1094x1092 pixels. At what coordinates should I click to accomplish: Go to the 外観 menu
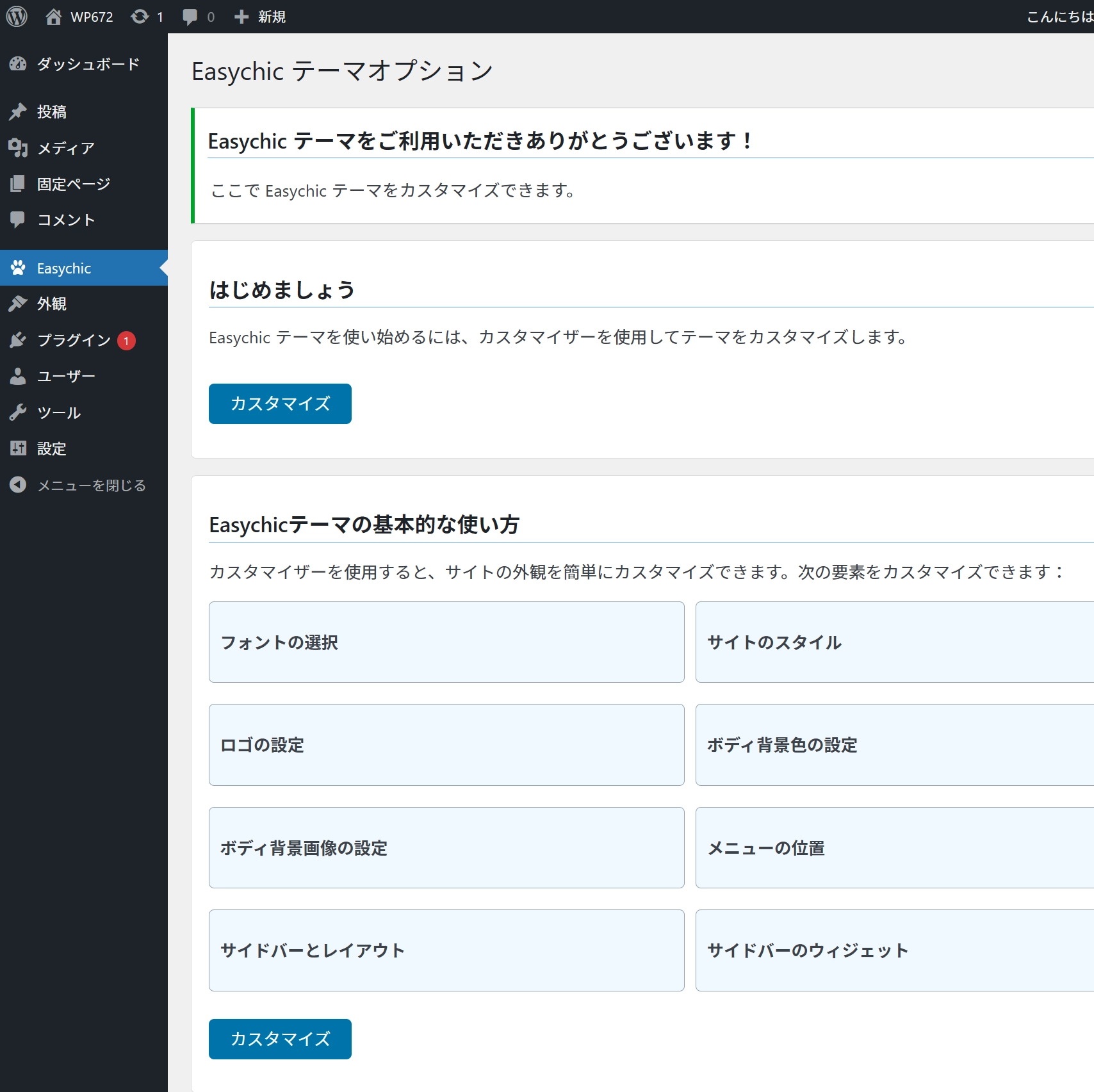[51, 304]
